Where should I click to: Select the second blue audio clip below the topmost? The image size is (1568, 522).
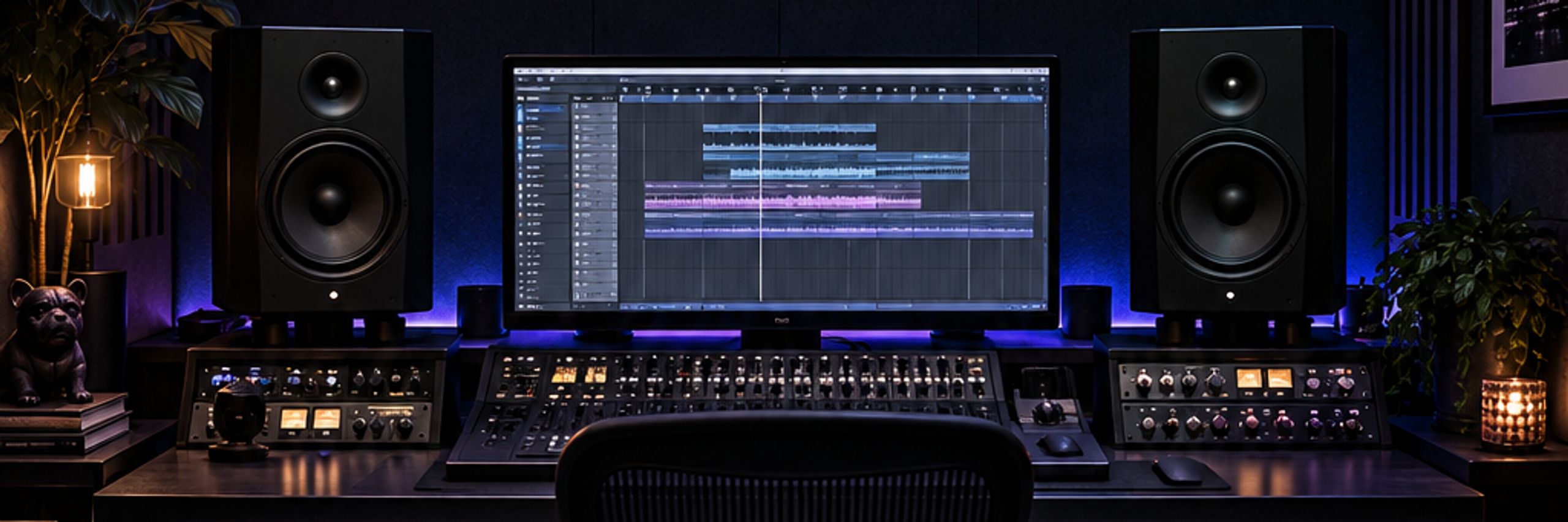835,166
